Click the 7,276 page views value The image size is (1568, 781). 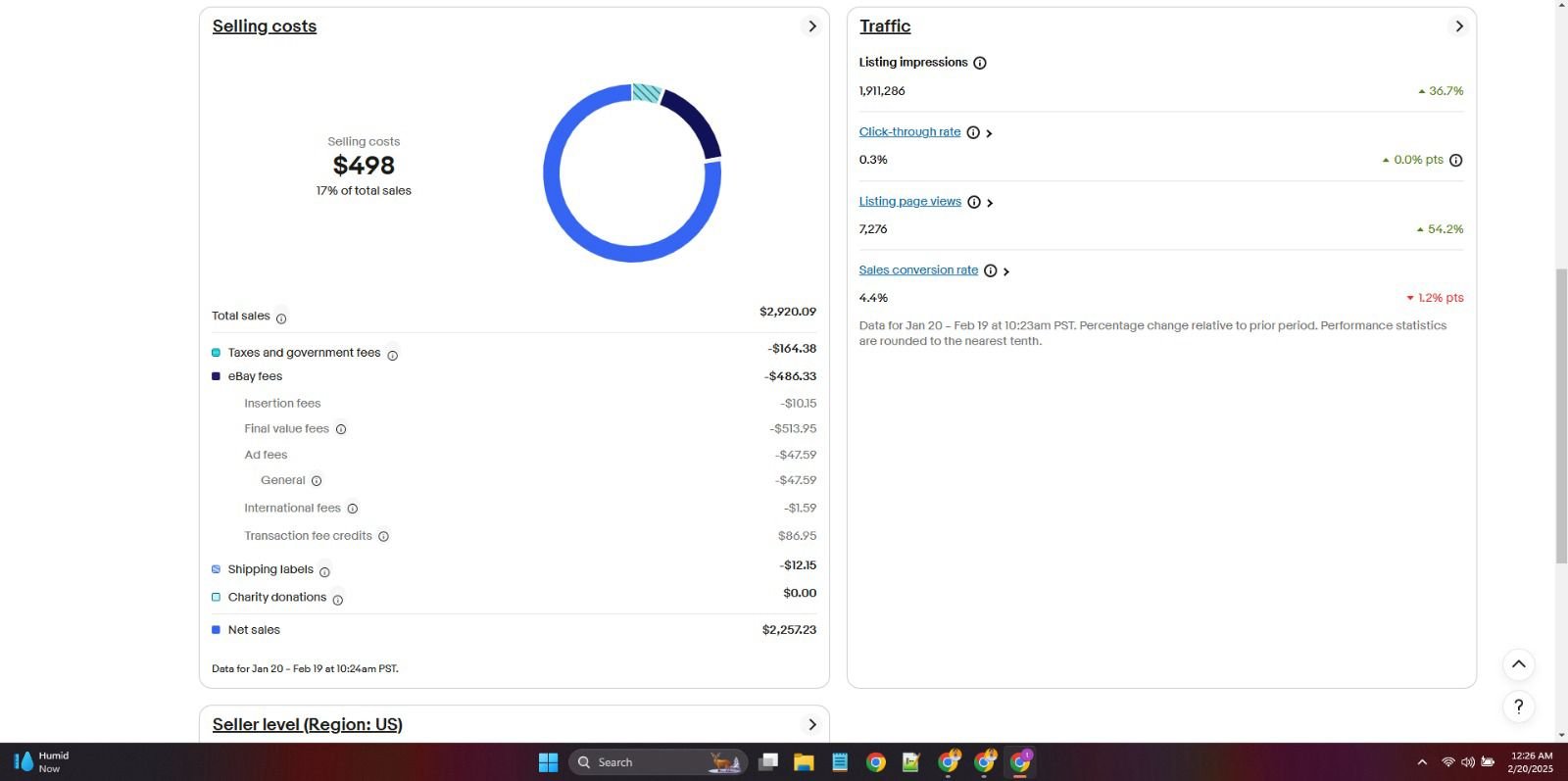873,229
